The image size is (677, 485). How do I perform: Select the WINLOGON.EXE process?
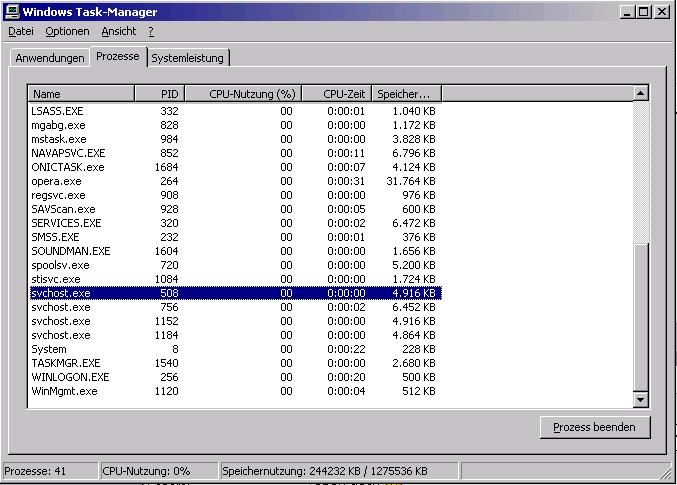tap(235, 377)
